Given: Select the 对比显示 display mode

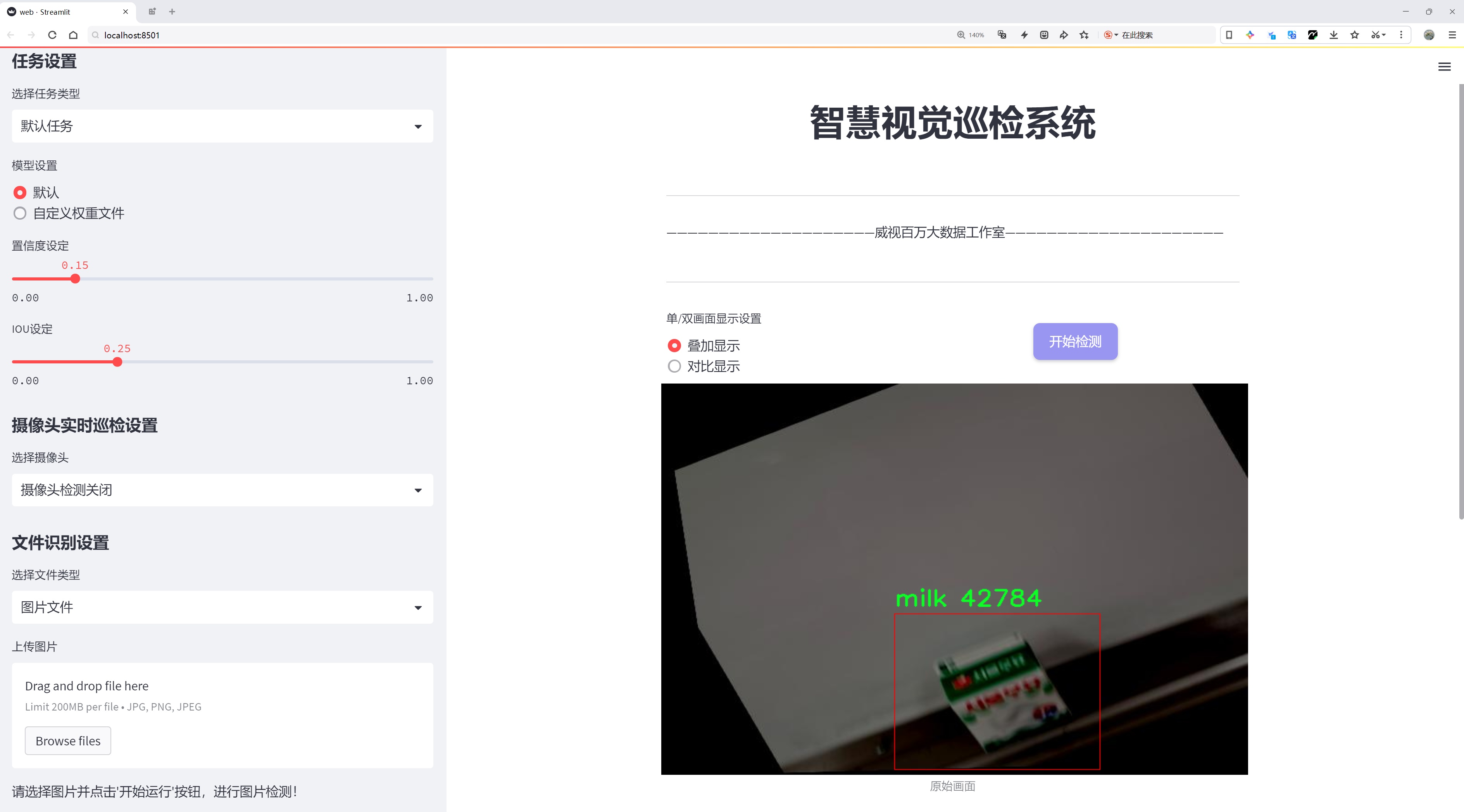Looking at the screenshot, I should pyautogui.click(x=674, y=366).
